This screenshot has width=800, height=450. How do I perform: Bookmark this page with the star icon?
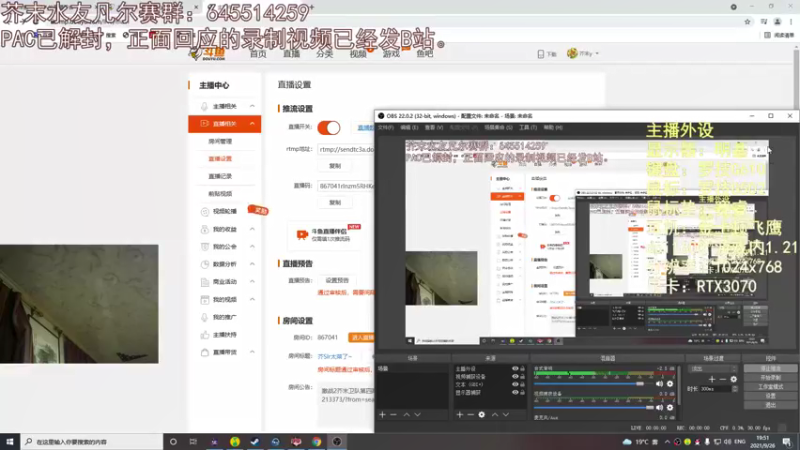(747, 21)
